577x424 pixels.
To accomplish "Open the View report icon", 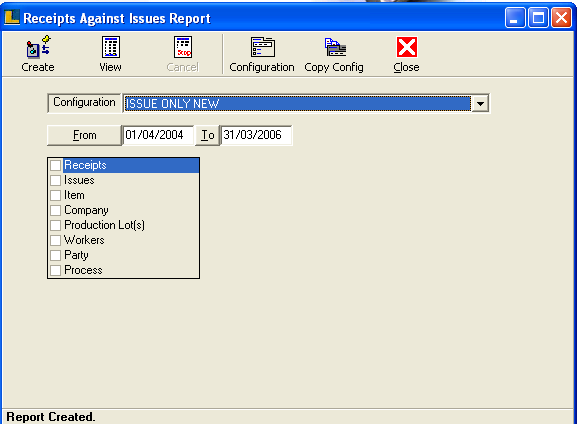I will point(110,47).
